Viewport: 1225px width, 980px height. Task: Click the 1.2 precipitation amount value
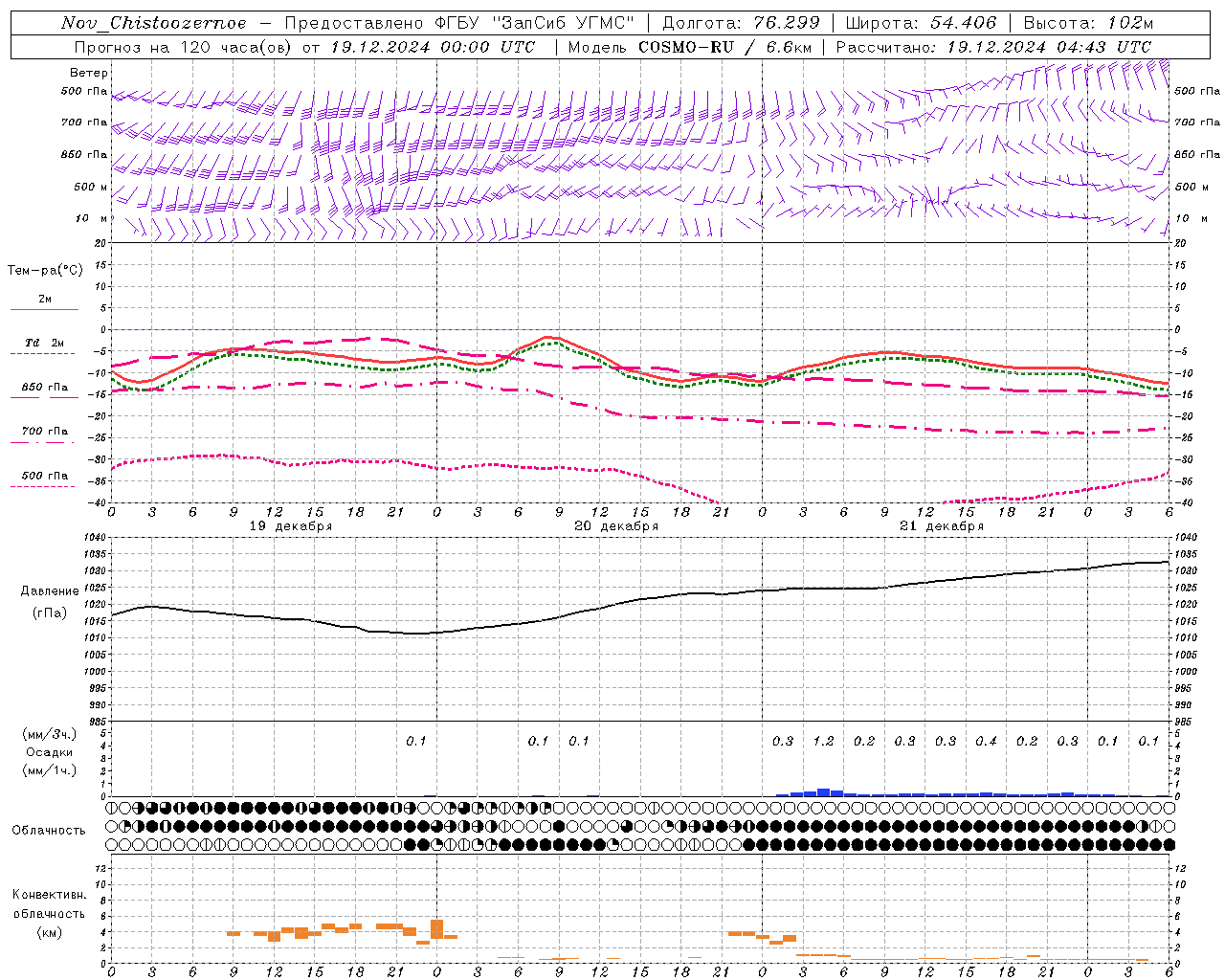coord(823,741)
